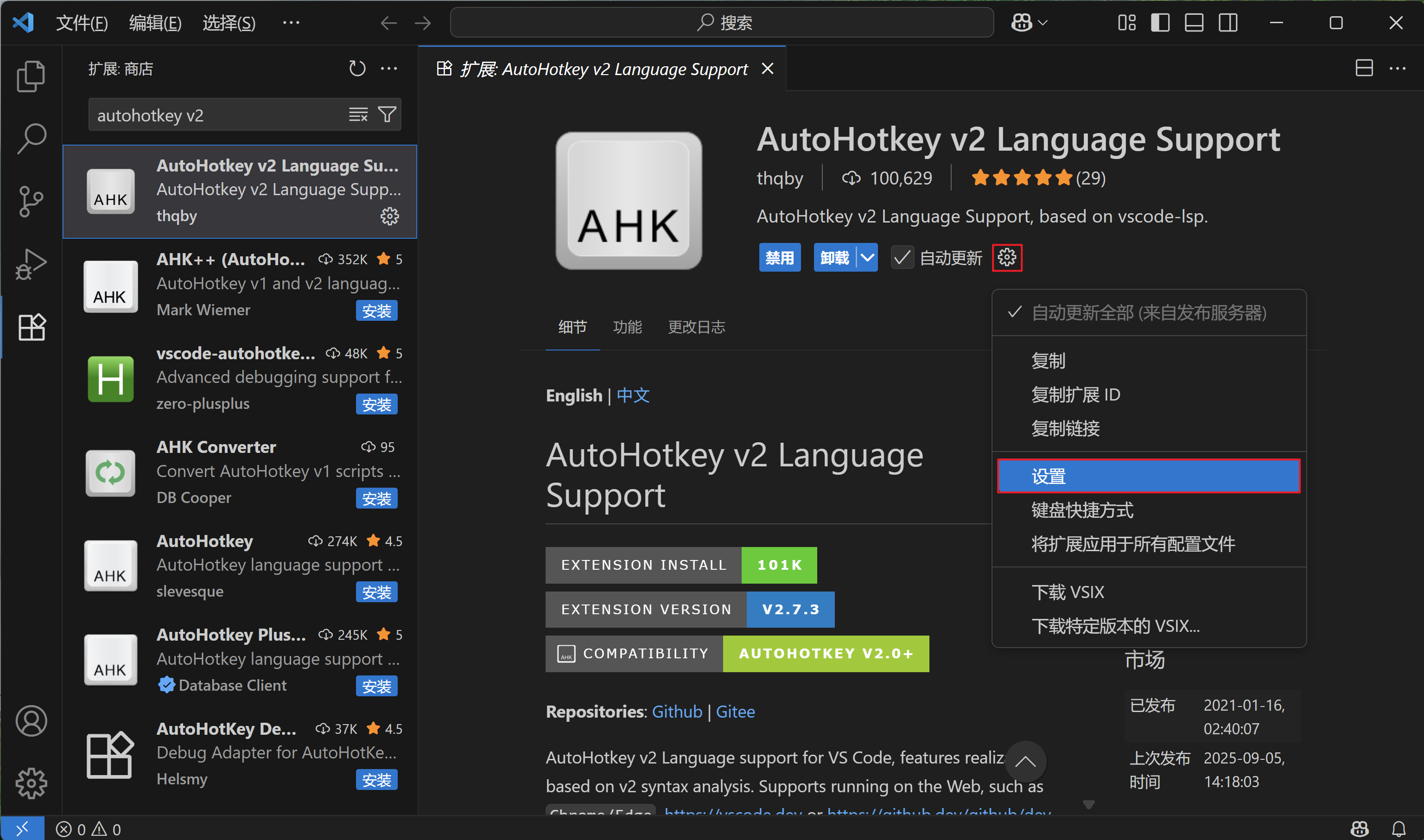
Task: Click the gear on AutoHotkey v2 list item
Action: (389, 216)
